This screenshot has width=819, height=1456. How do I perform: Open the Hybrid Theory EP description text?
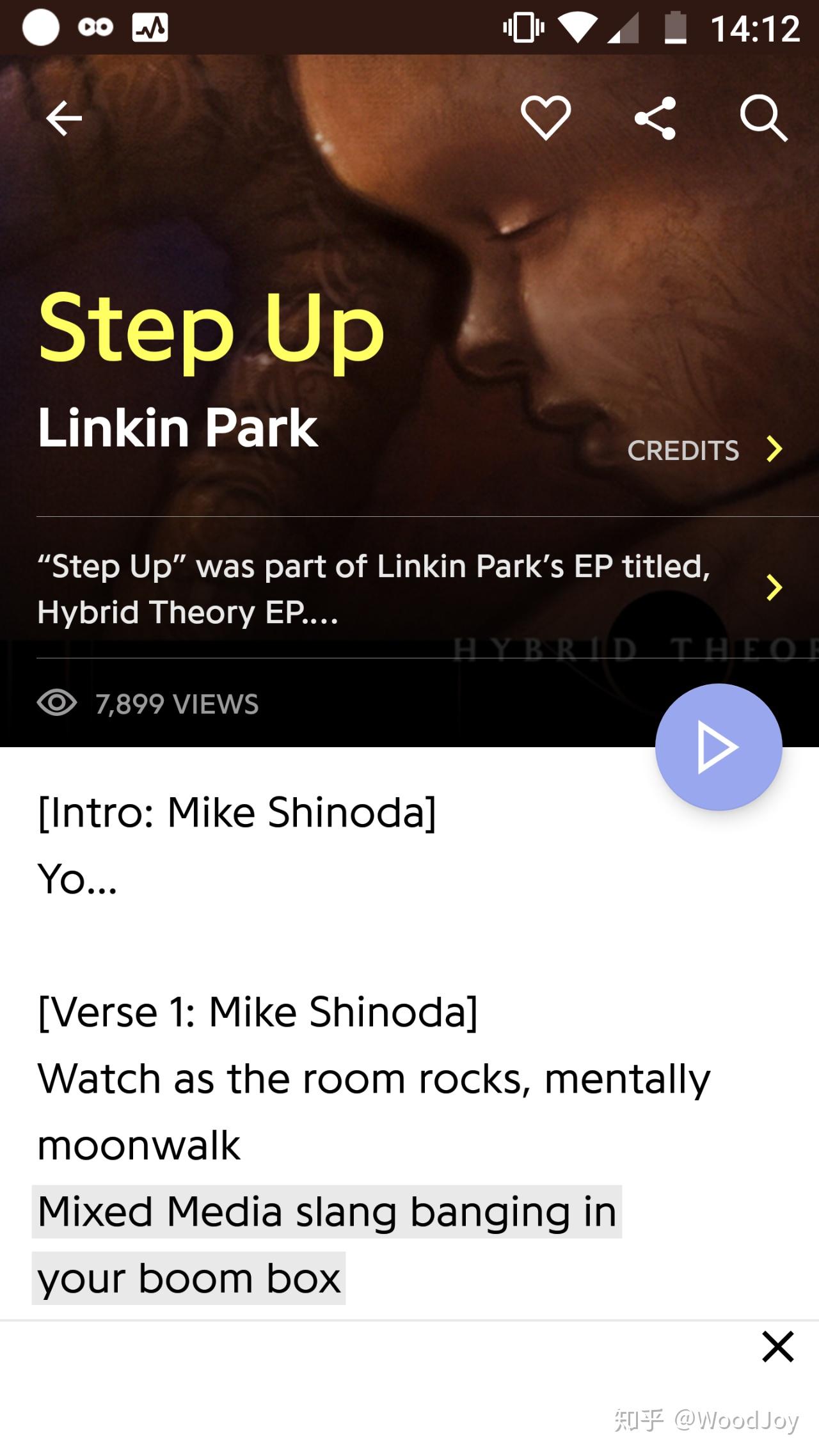click(x=374, y=589)
